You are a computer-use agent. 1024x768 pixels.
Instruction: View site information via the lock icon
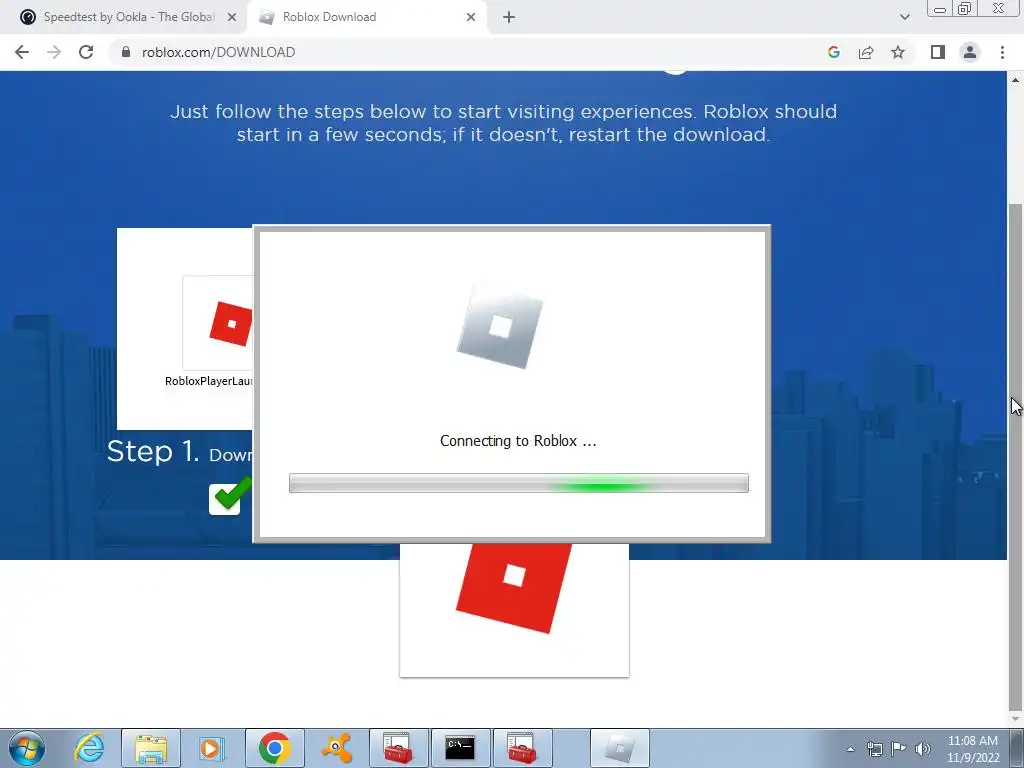(126, 52)
